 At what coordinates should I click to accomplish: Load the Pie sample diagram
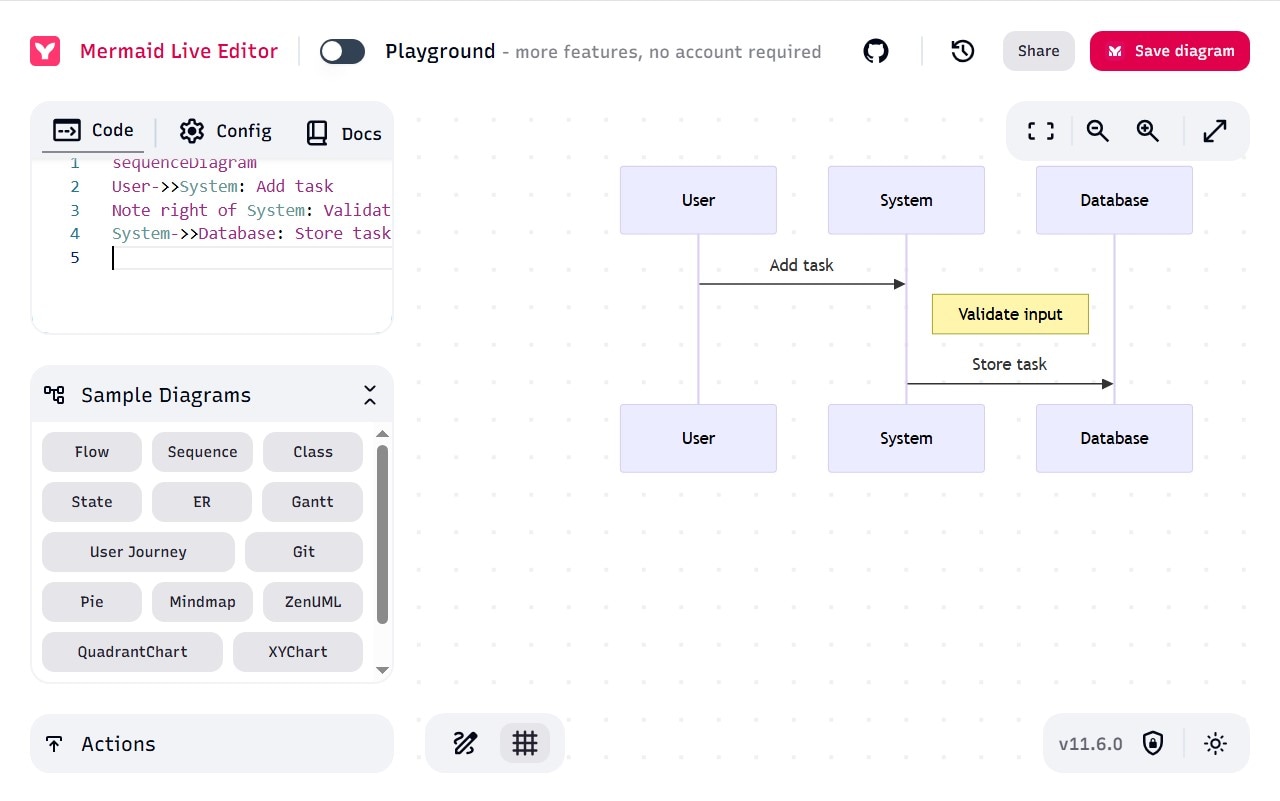pyautogui.click(x=92, y=602)
